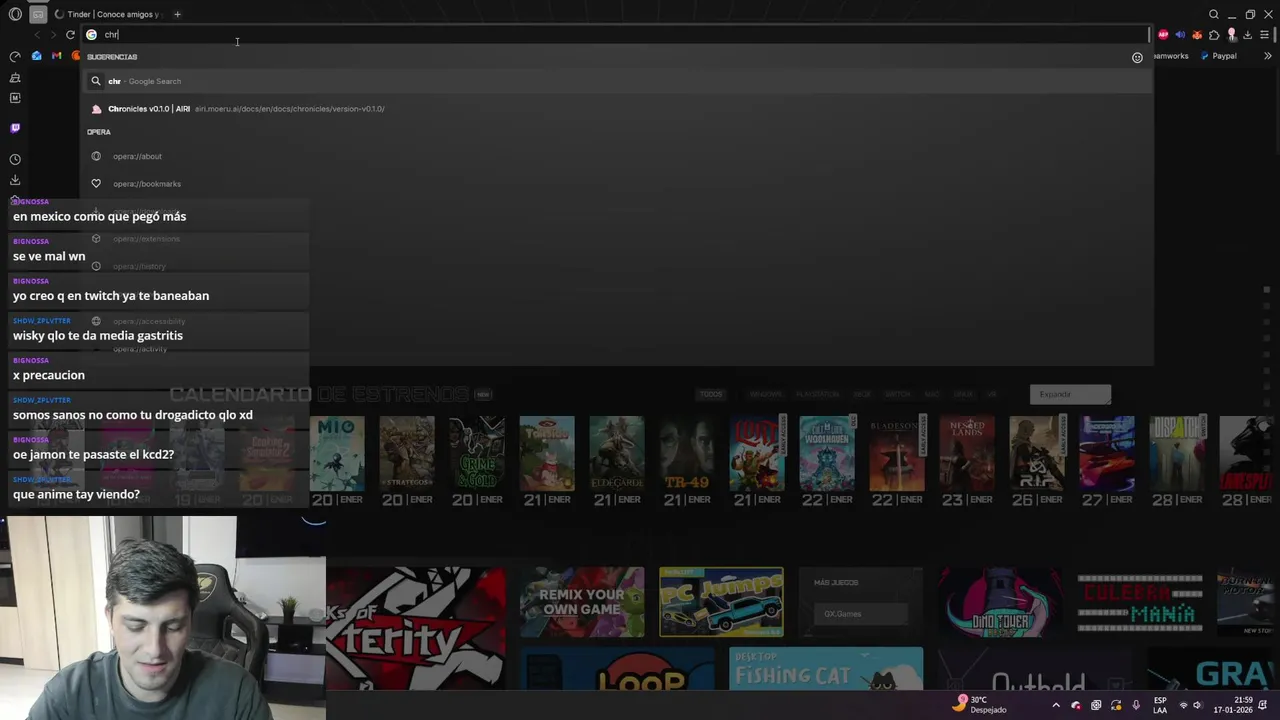The image size is (1280, 720).
Task: Go back to previous page
Action: point(37,34)
